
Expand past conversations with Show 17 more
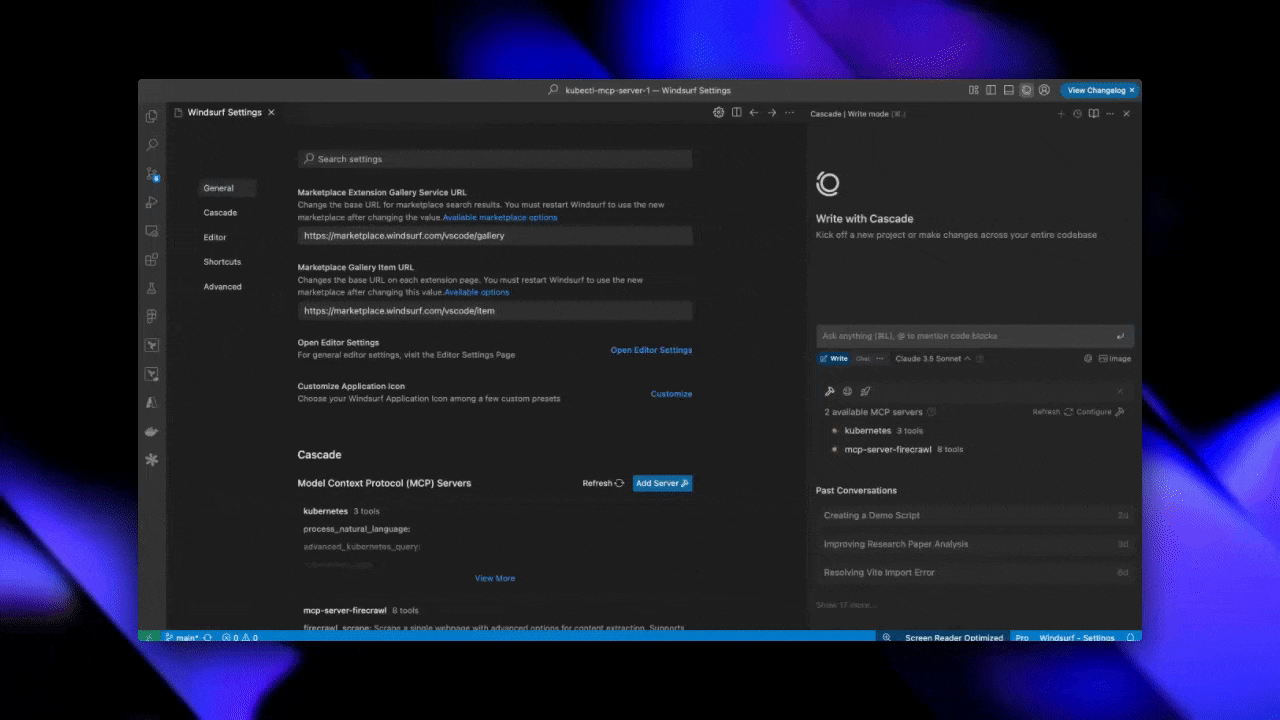coord(845,605)
